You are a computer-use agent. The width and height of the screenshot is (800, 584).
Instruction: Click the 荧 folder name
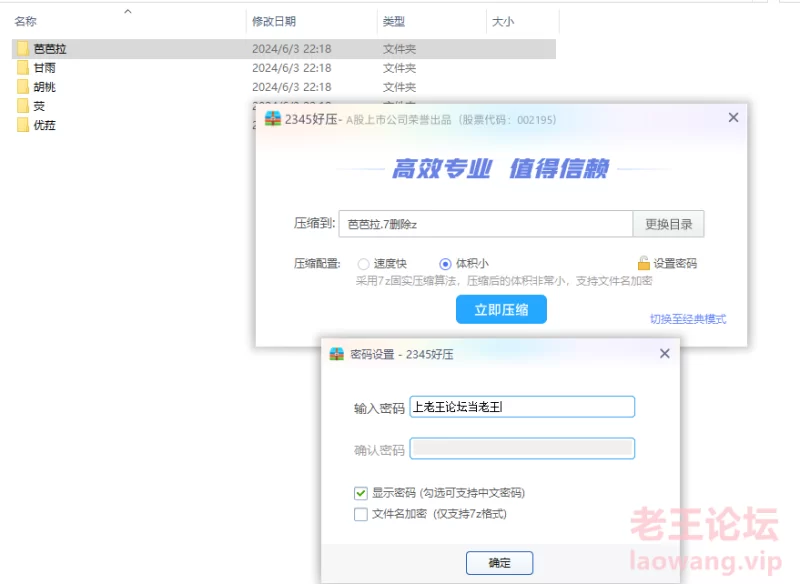(x=39, y=106)
